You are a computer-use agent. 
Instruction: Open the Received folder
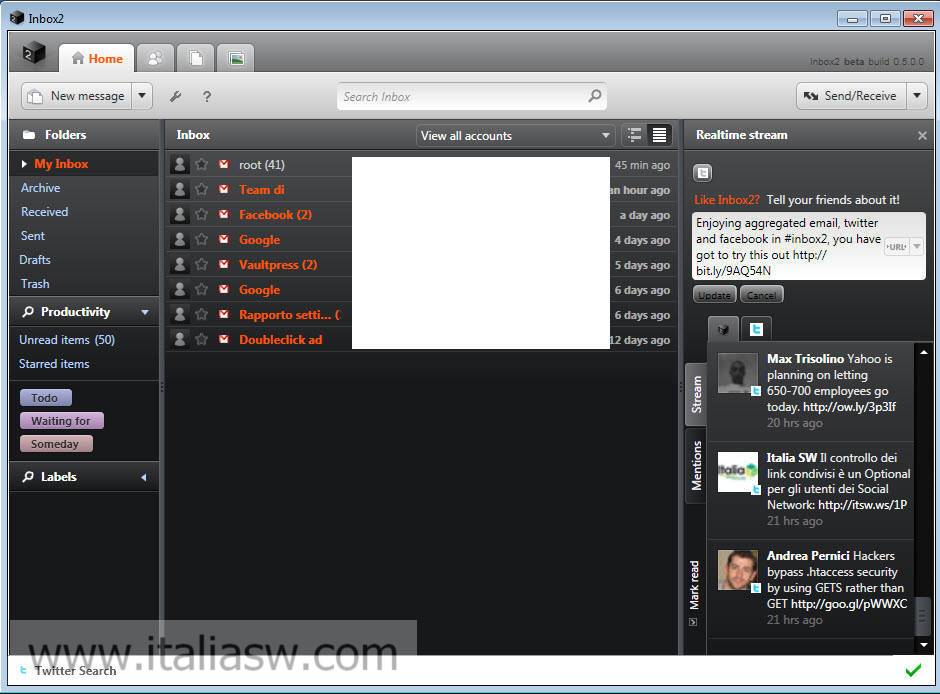[44, 212]
